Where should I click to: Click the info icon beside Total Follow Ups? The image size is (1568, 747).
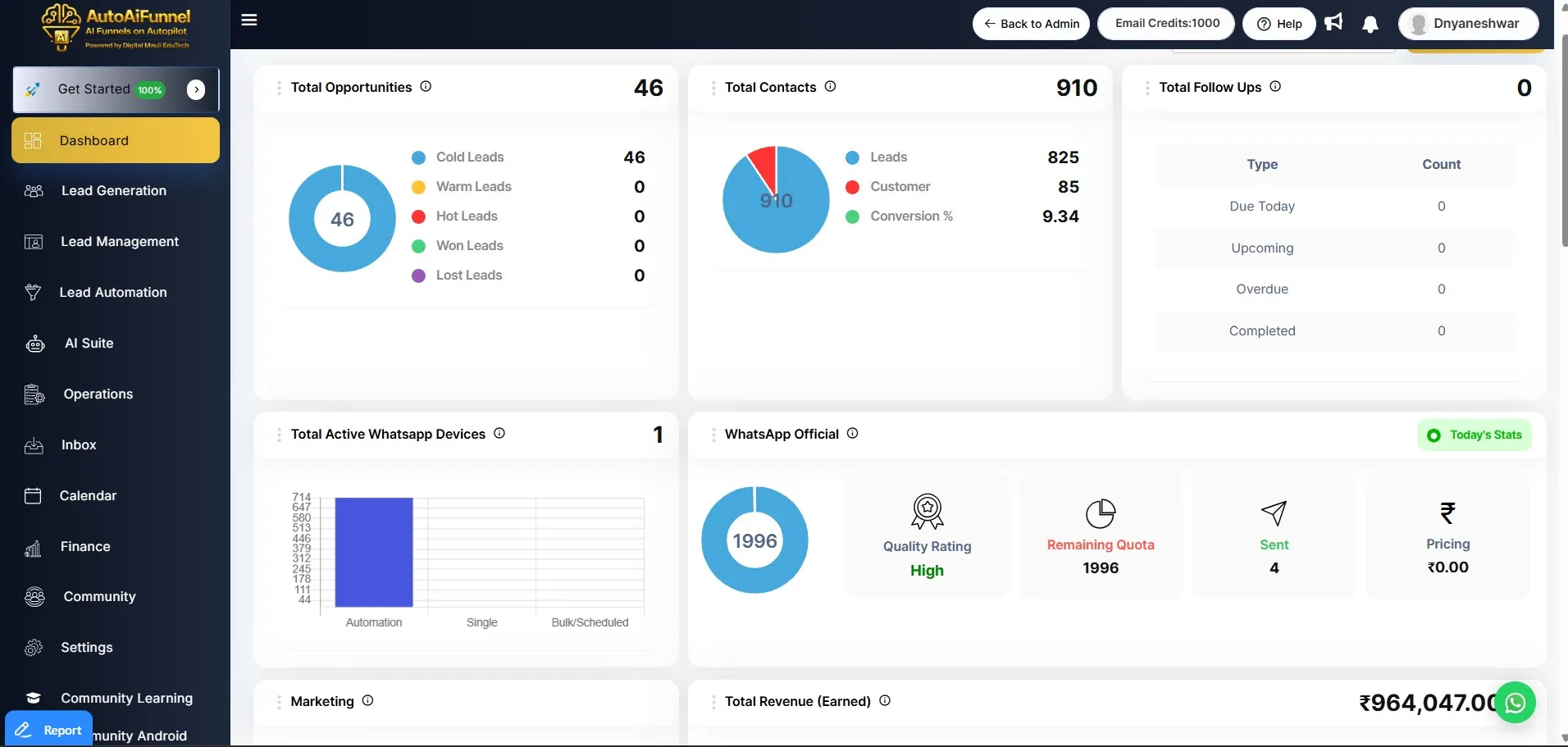[x=1275, y=86]
